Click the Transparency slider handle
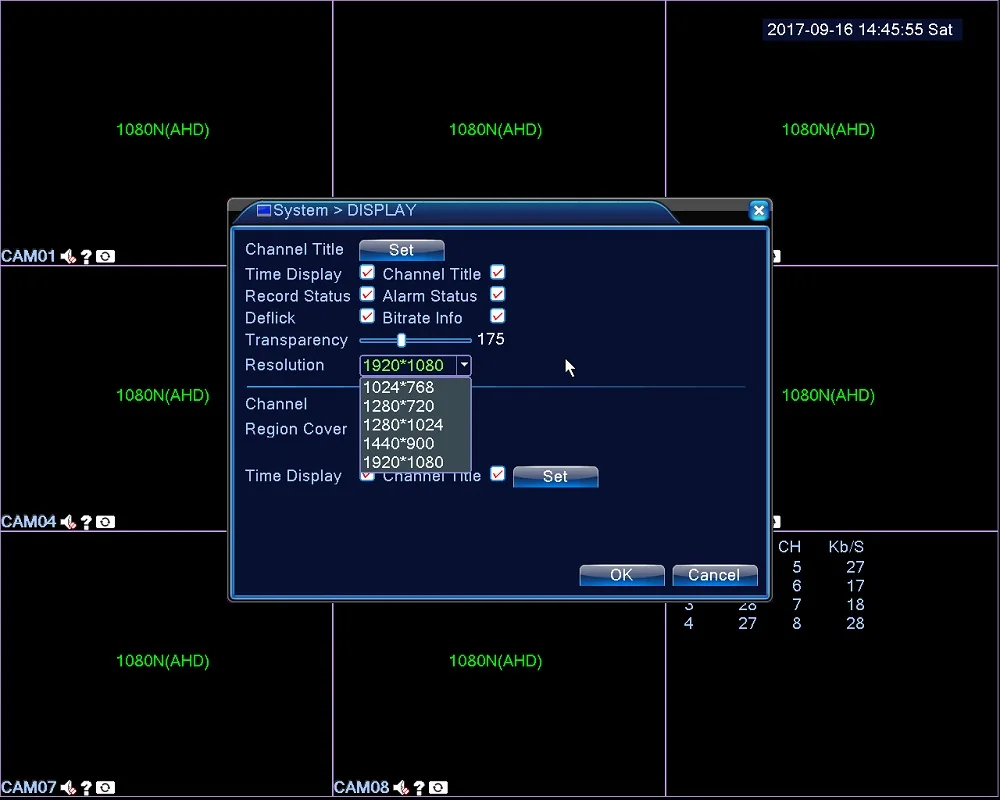 pos(401,340)
